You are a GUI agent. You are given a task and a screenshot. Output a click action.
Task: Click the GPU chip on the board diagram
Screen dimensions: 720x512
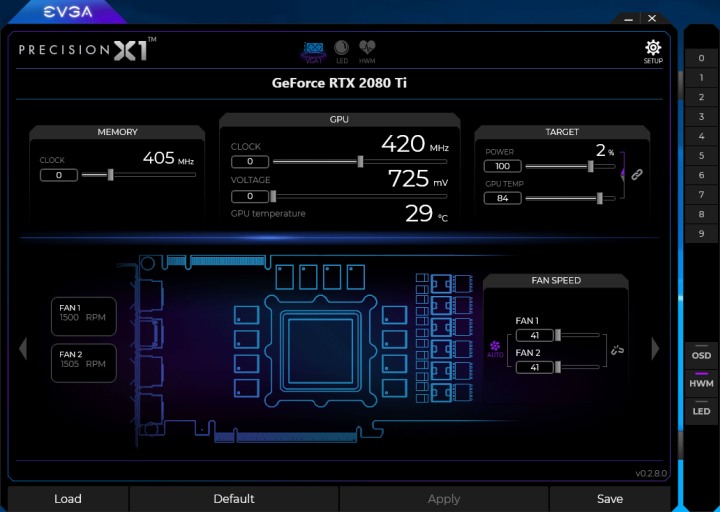coord(321,350)
